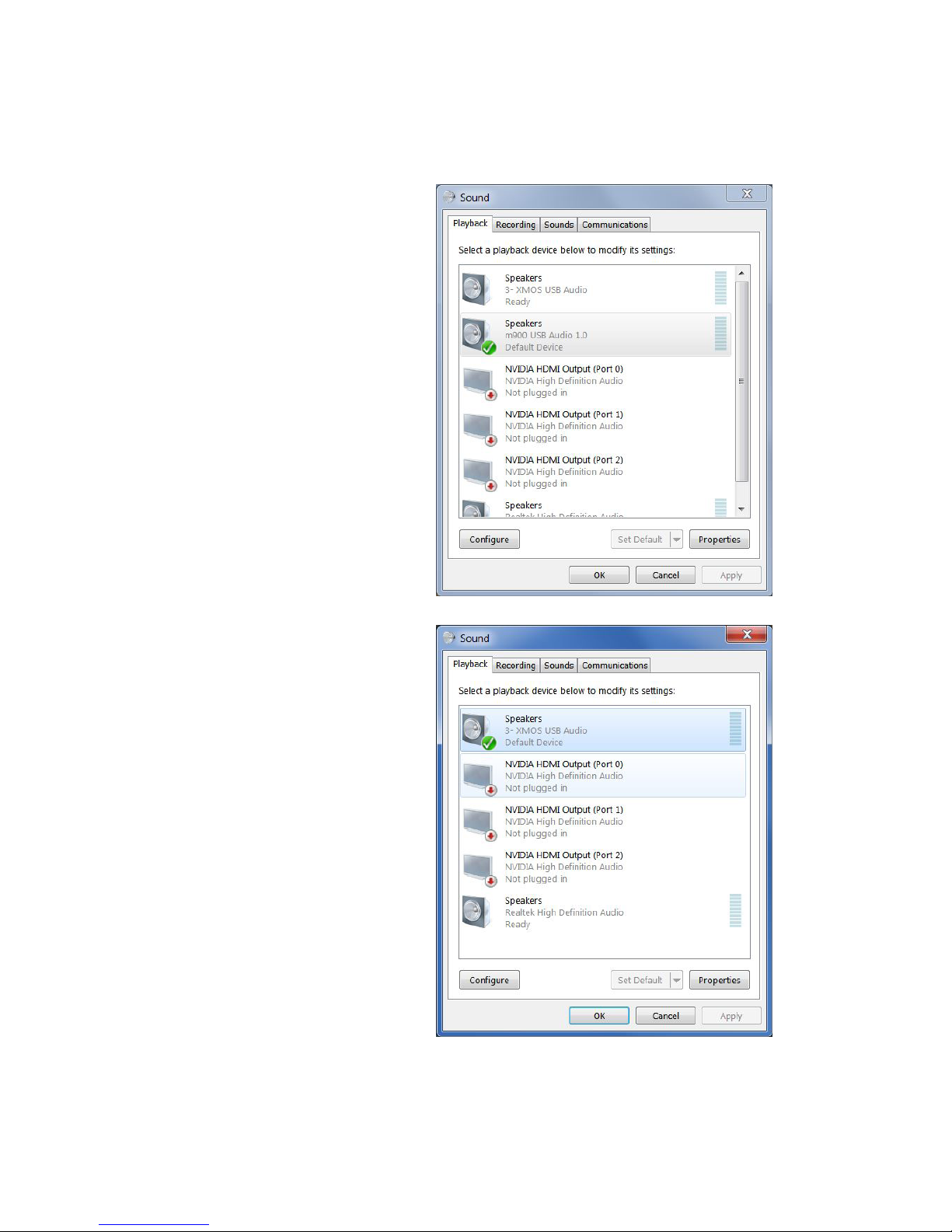
Task: Open Communications tab in upper Sound window
Action: click(x=615, y=225)
